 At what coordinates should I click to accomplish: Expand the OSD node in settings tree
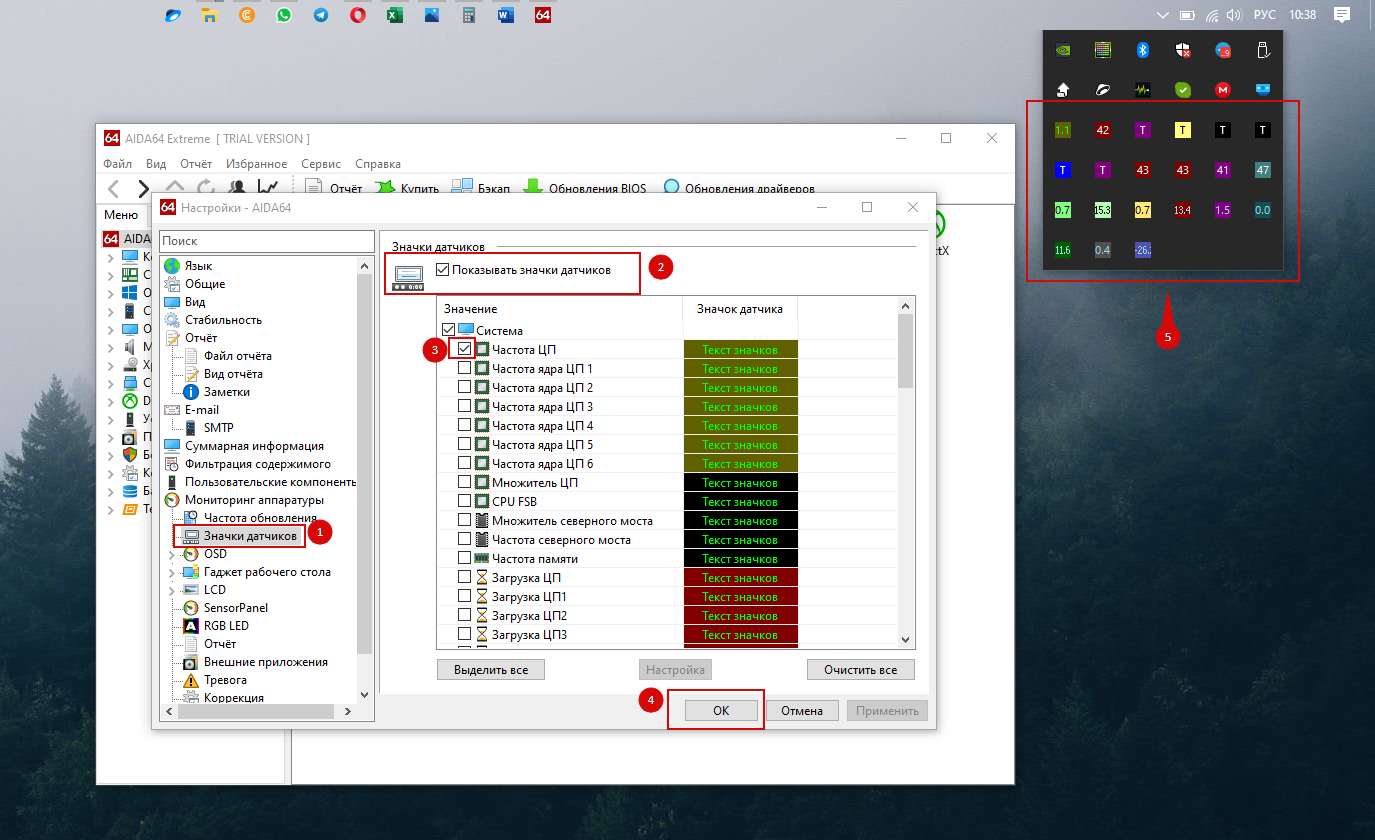coord(171,554)
